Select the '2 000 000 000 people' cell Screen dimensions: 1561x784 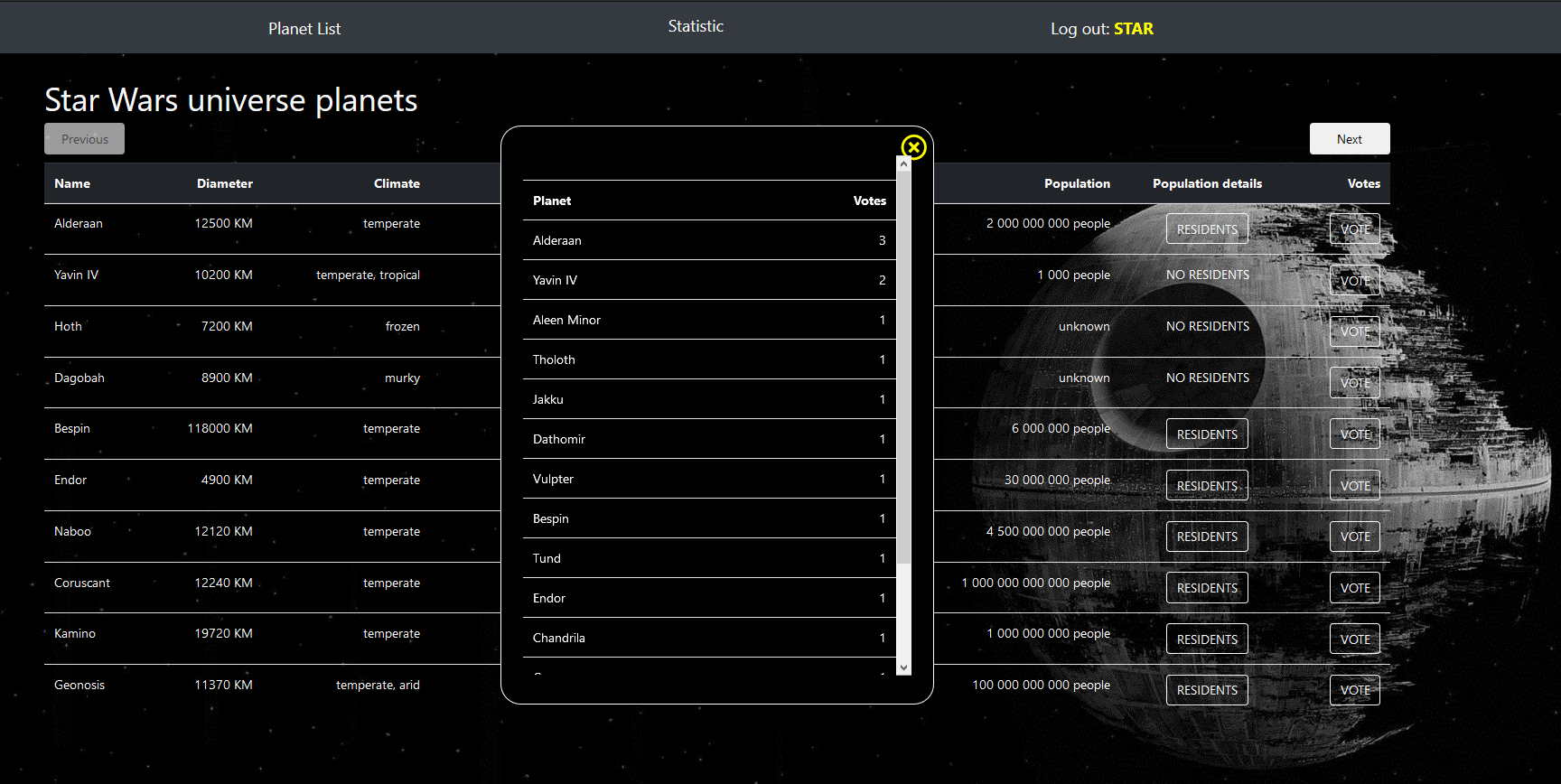1048,223
